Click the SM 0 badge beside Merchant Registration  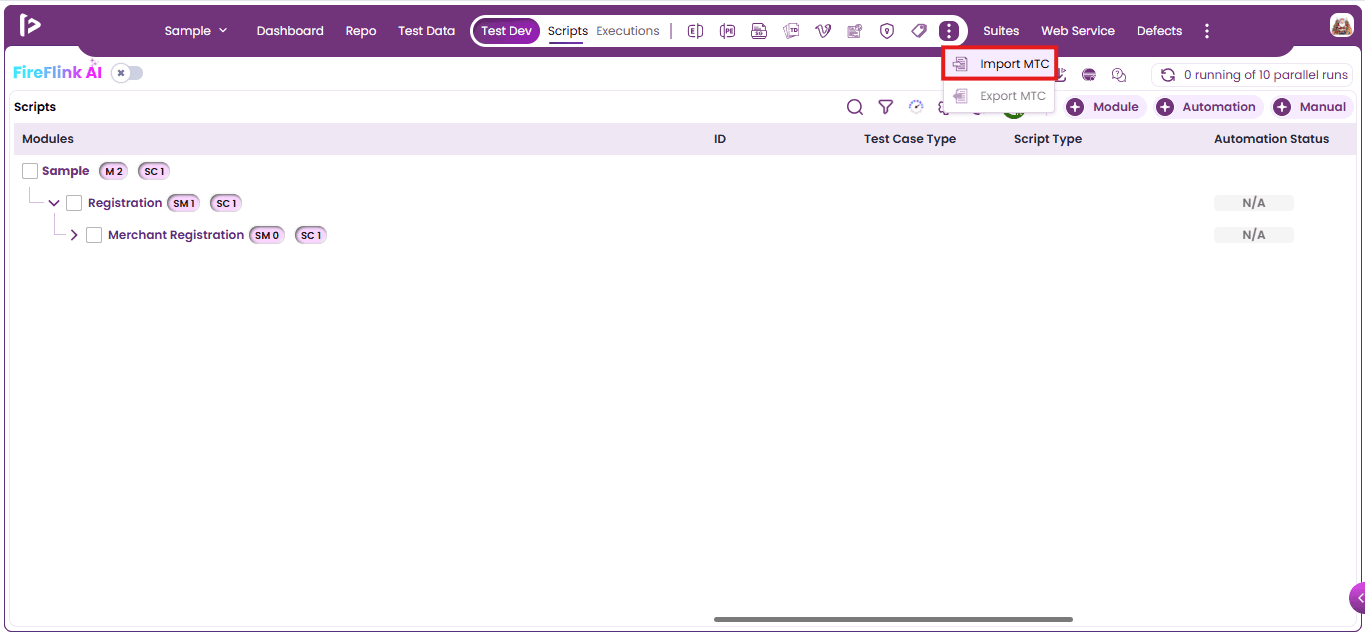(267, 235)
